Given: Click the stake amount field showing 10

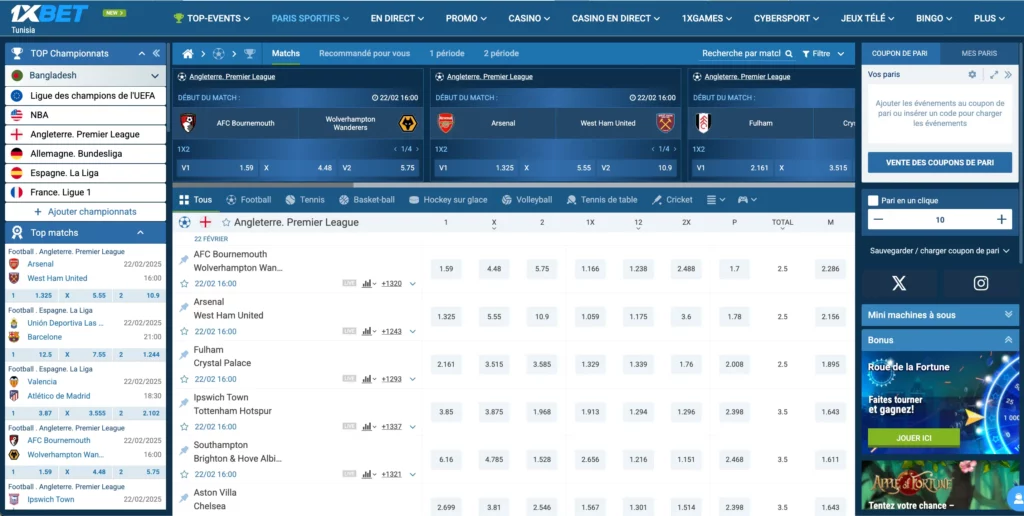Looking at the screenshot, I should tap(940, 219).
